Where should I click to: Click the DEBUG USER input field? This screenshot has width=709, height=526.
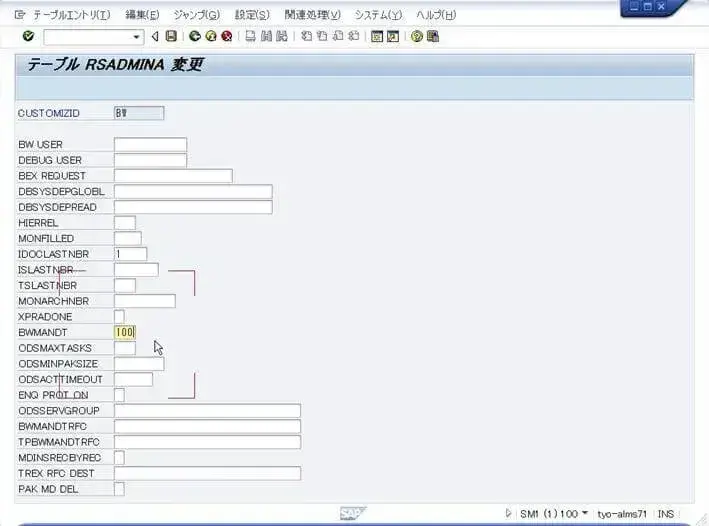(x=151, y=160)
